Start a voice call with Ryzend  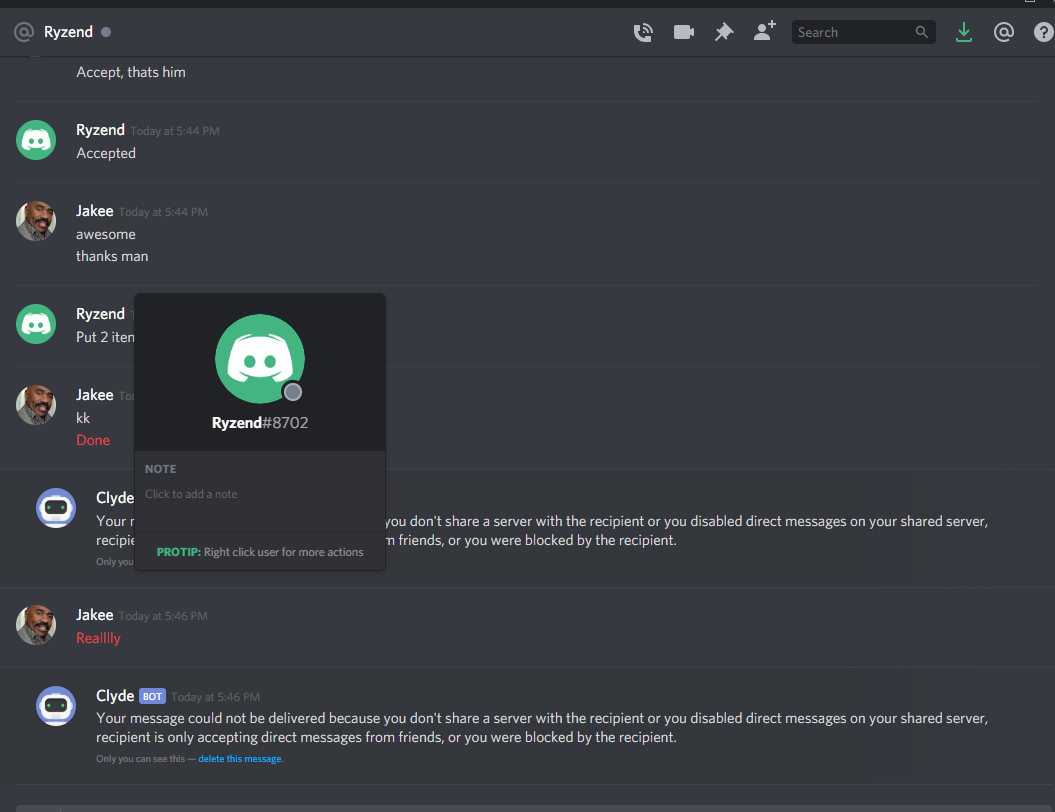643,32
